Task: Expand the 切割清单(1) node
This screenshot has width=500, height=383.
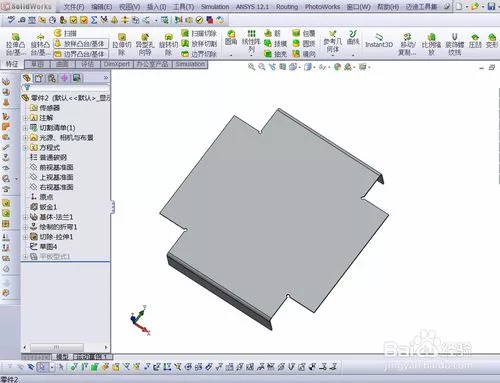Action: (x=25, y=128)
